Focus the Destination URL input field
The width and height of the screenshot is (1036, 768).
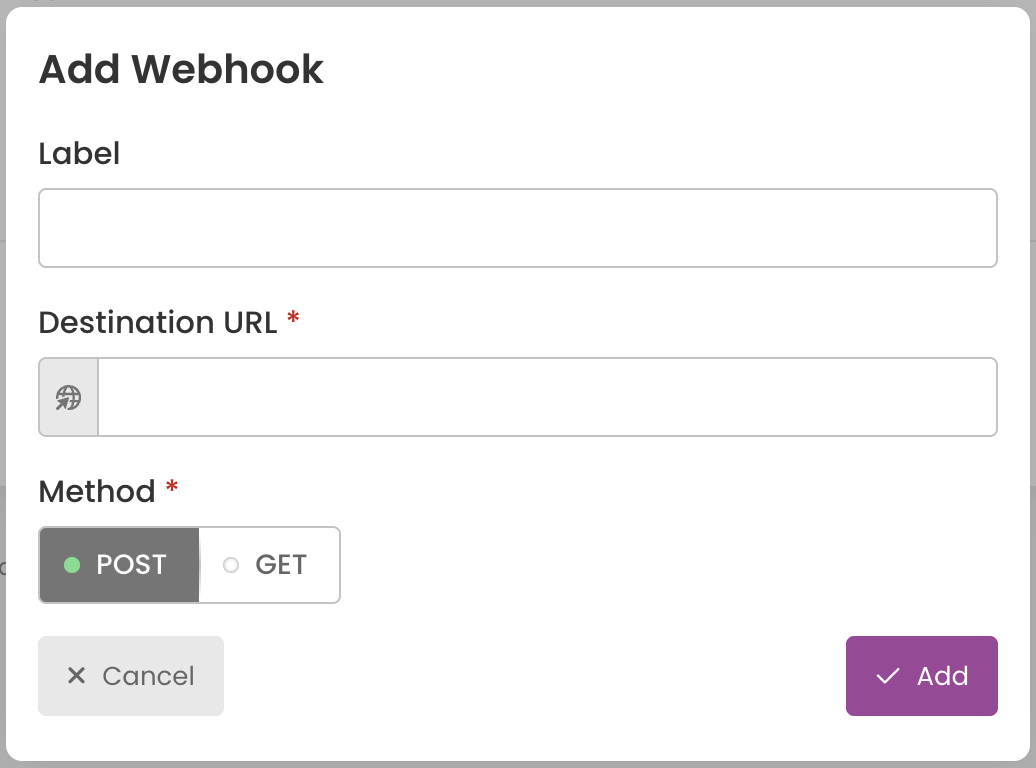[x=548, y=397]
